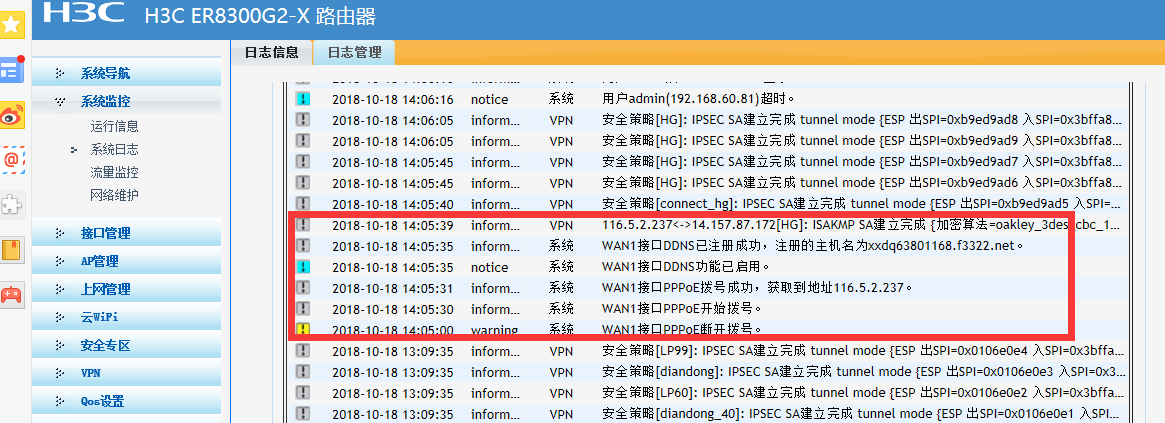Click info icon for diandong_40 IPSEC row
This screenshot has height=423, width=1165.
click(302, 413)
